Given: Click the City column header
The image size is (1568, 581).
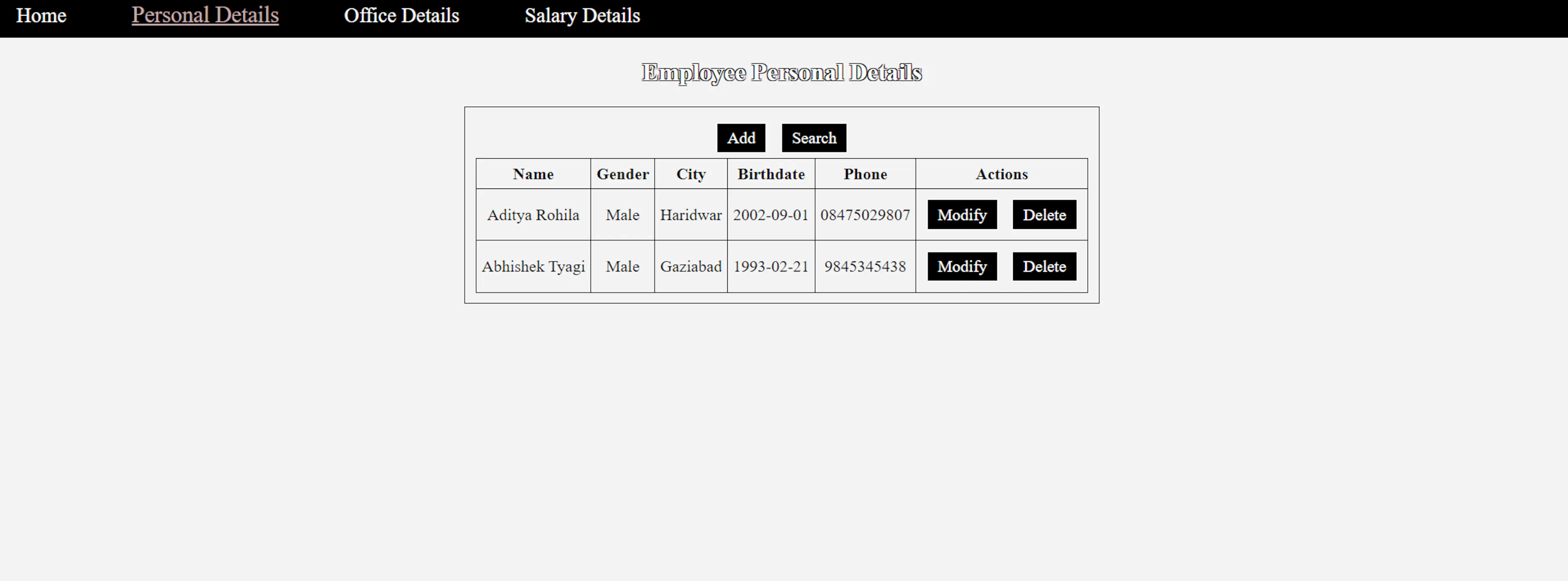Looking at the screenshot, I should [x=690, y=175].
